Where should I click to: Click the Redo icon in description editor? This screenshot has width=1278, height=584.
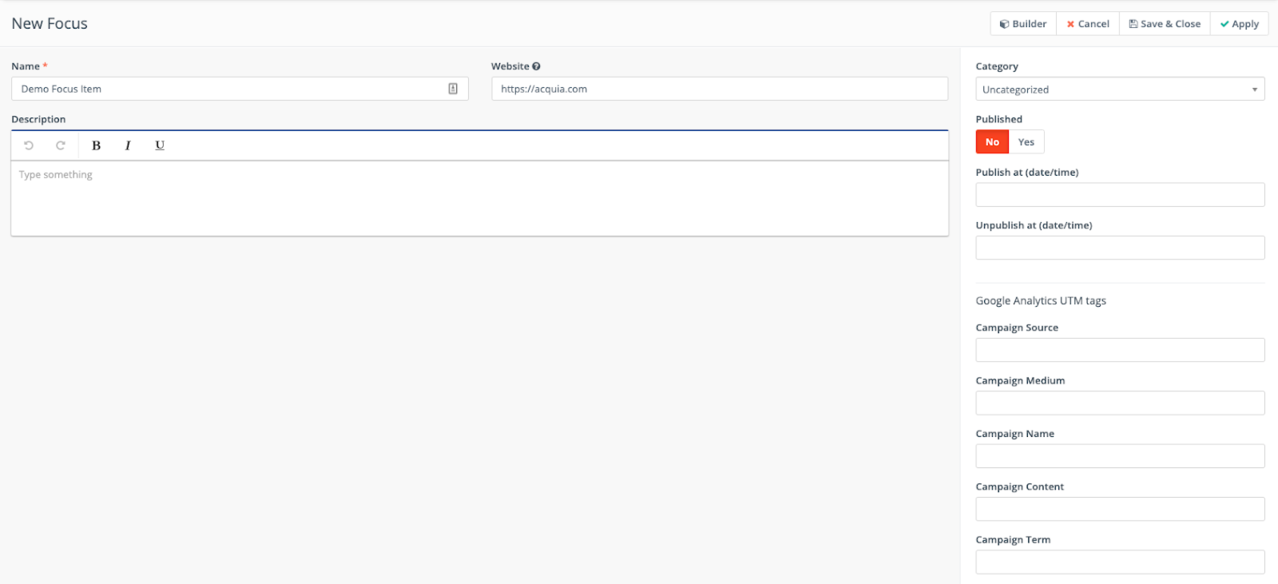[x=60, y=146]
